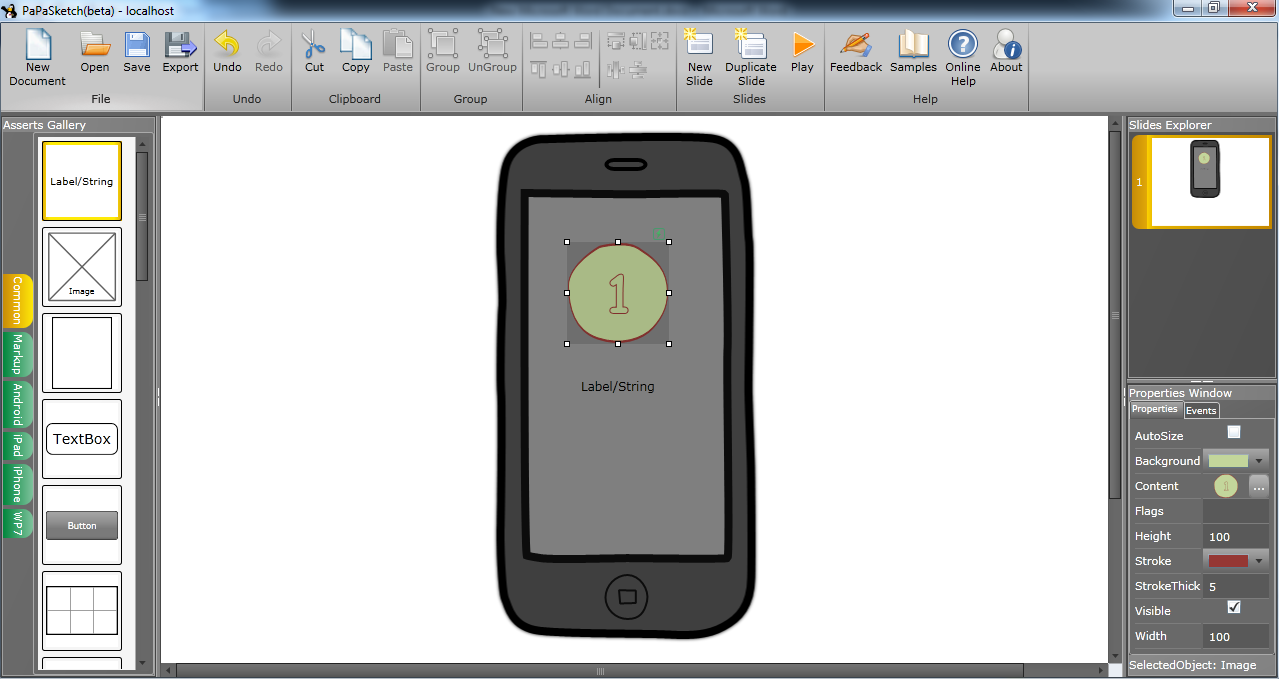Click the red Stroke color swatch
This screenshot has height=679, width=1279.
point(1228,561)
